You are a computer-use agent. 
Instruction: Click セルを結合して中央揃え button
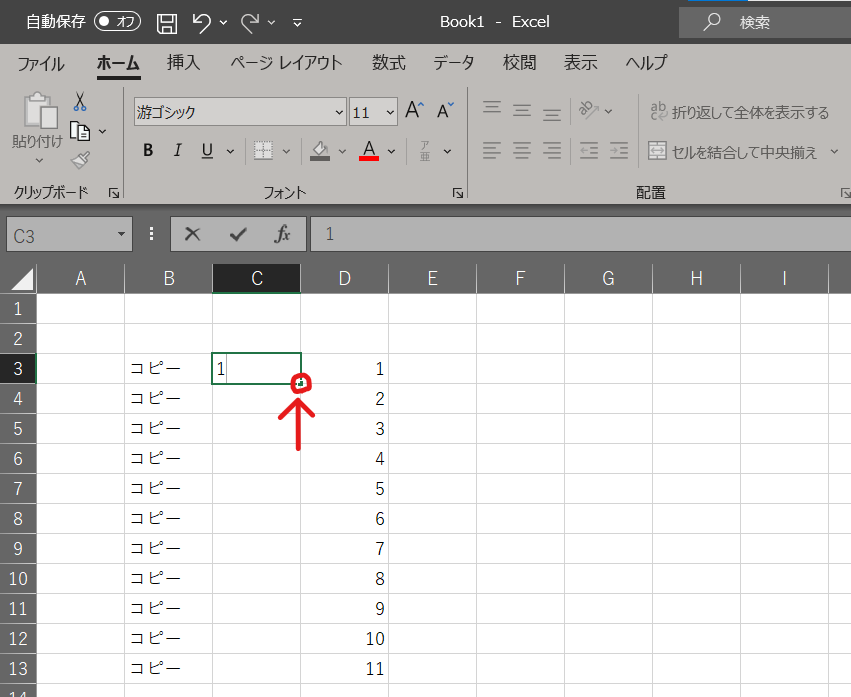[733, 151]
